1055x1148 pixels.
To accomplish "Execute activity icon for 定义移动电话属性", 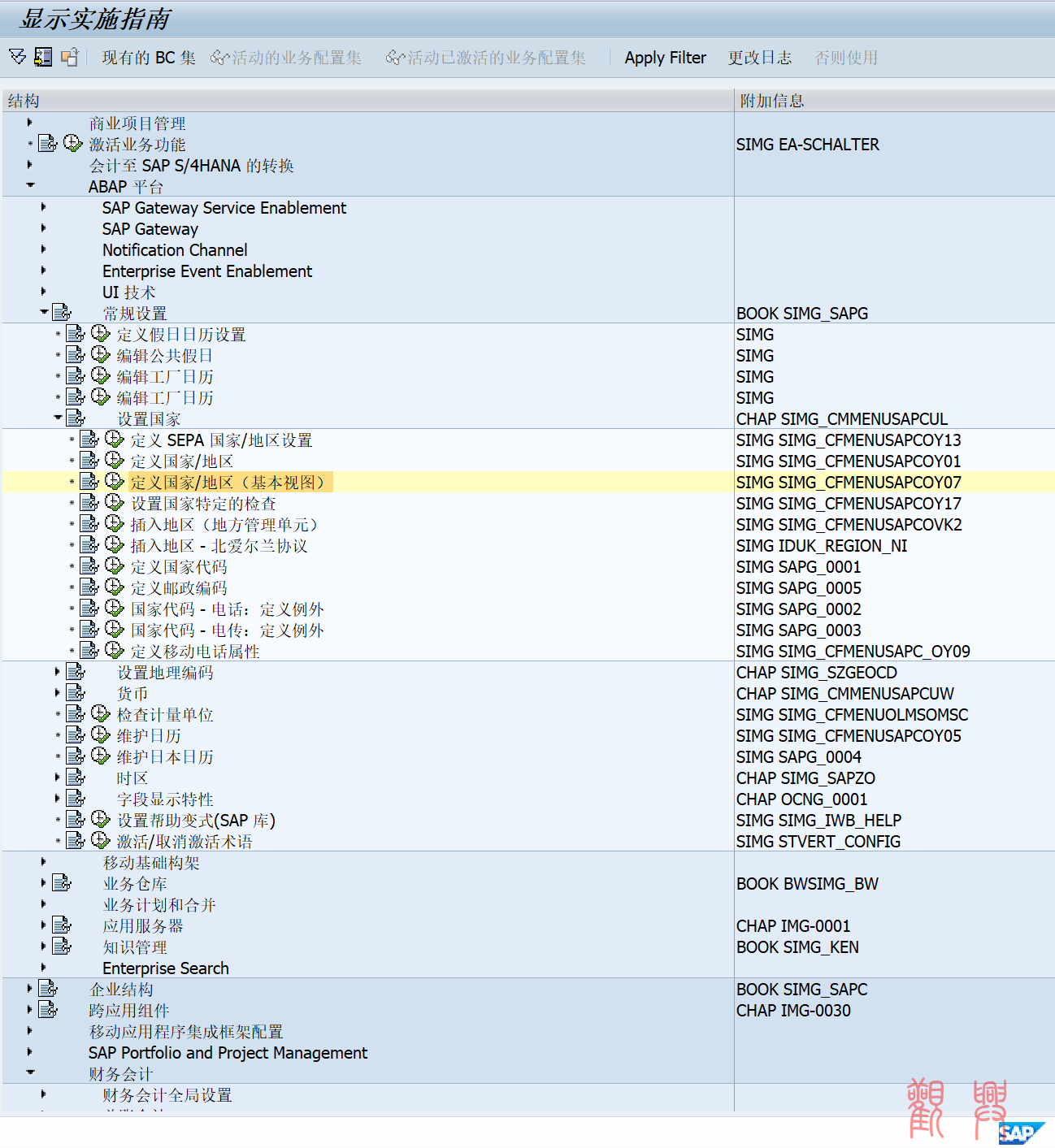I will click(x=115, y=651).
